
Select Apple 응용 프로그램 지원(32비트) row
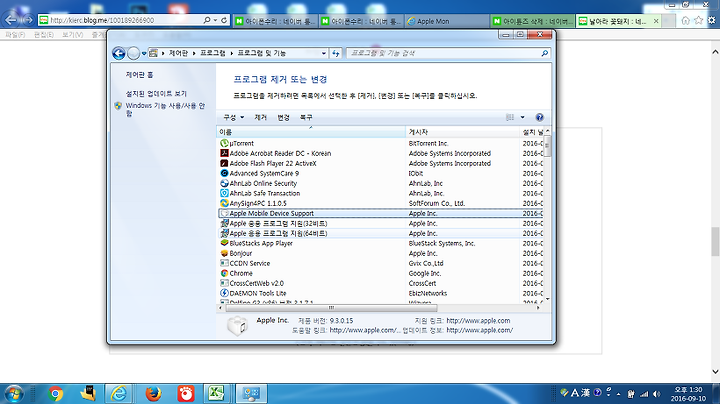(x=381, y=224)
